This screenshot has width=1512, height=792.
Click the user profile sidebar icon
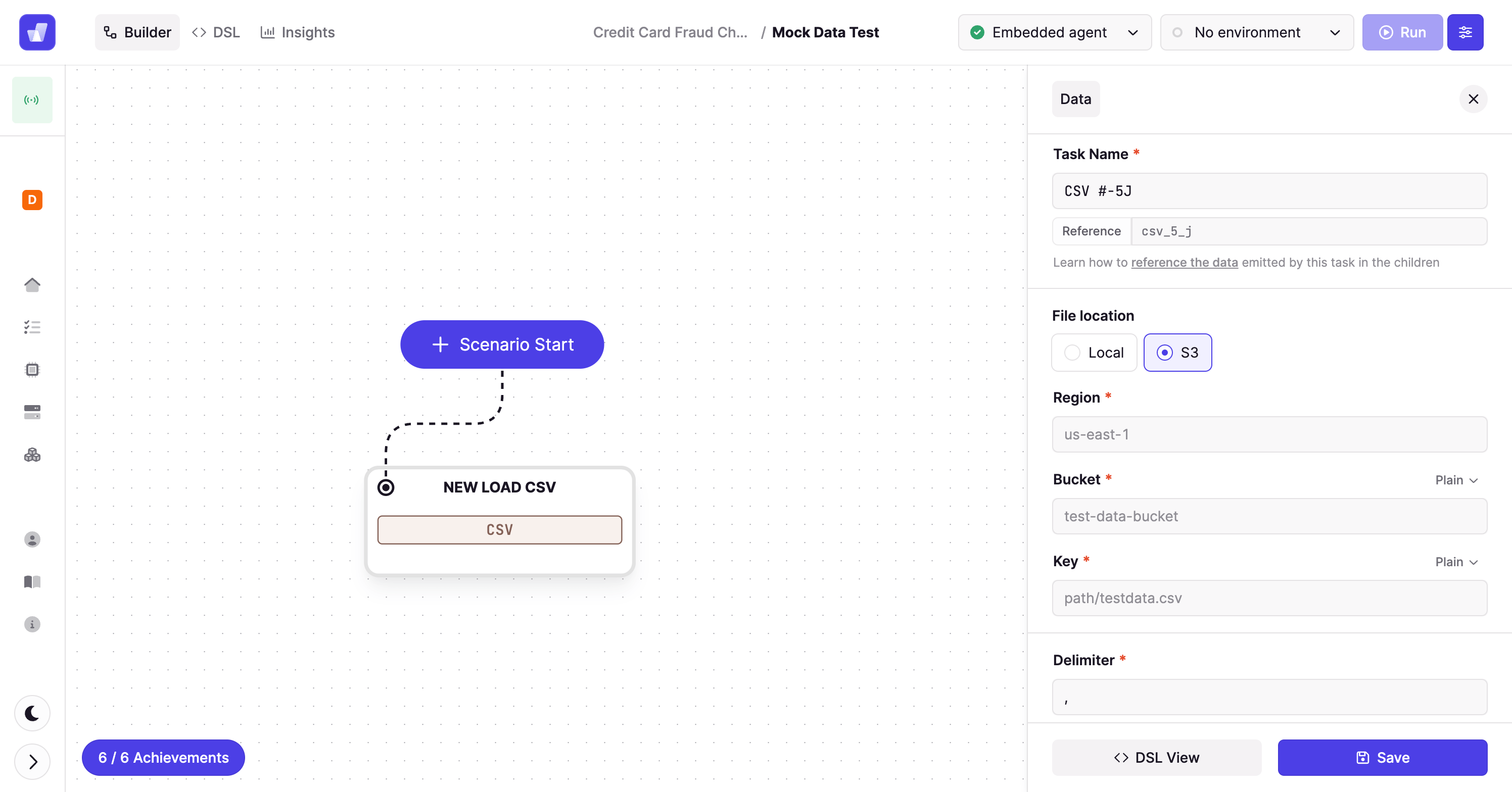(31, 540)
